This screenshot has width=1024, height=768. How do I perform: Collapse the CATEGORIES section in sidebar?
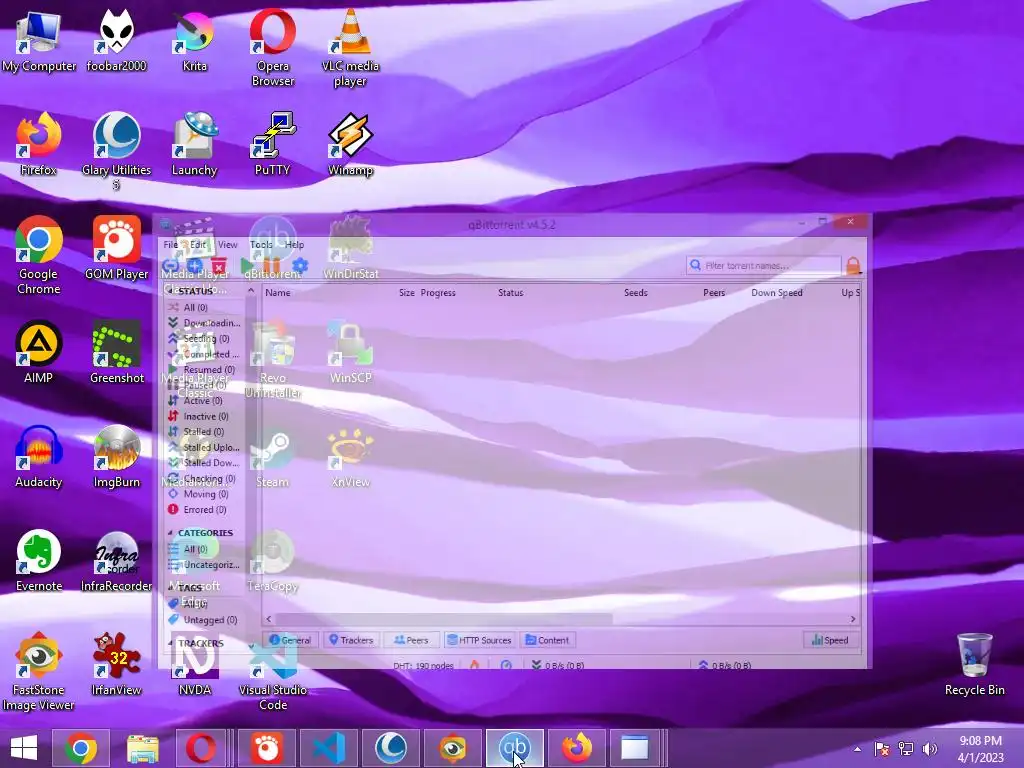tap(170, 533)
